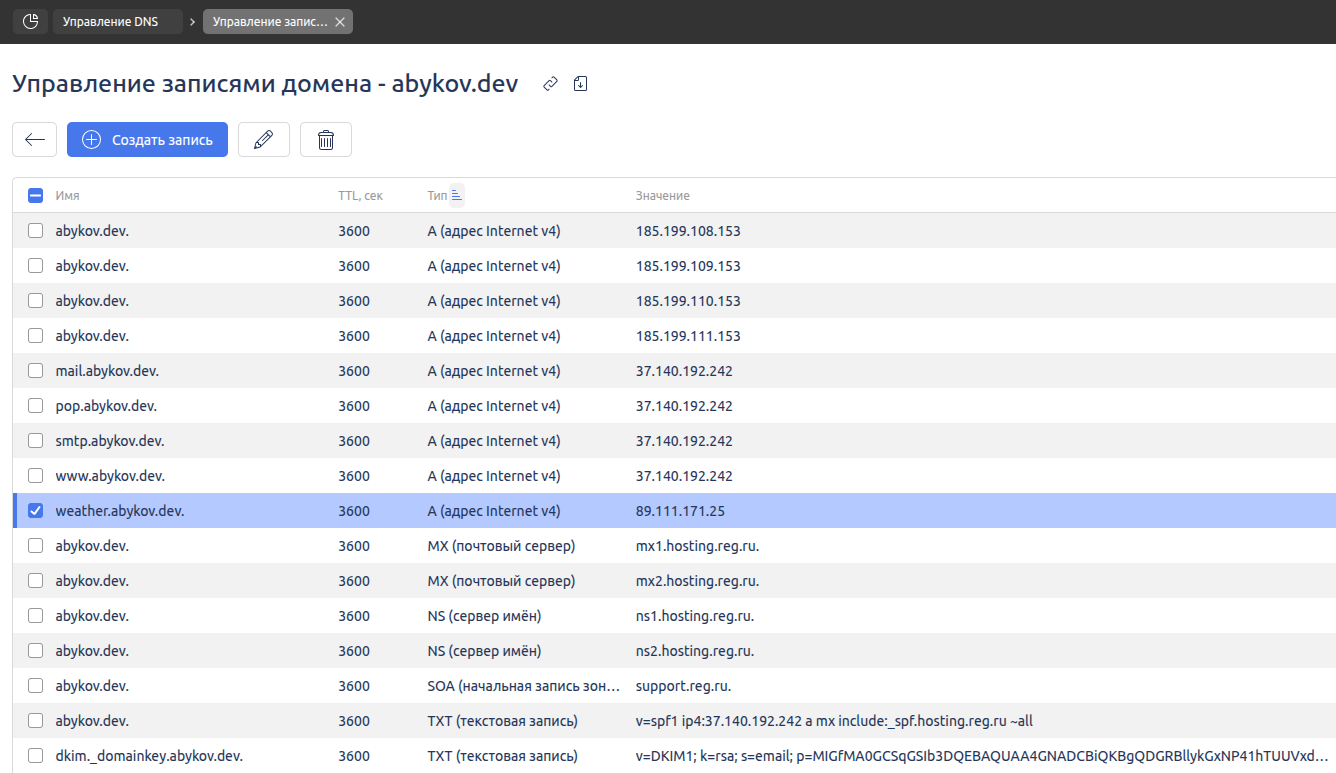Check the dkim._domainkey.abykov.dev. row checkbox
1336x773 pixels.
point(35,756)
